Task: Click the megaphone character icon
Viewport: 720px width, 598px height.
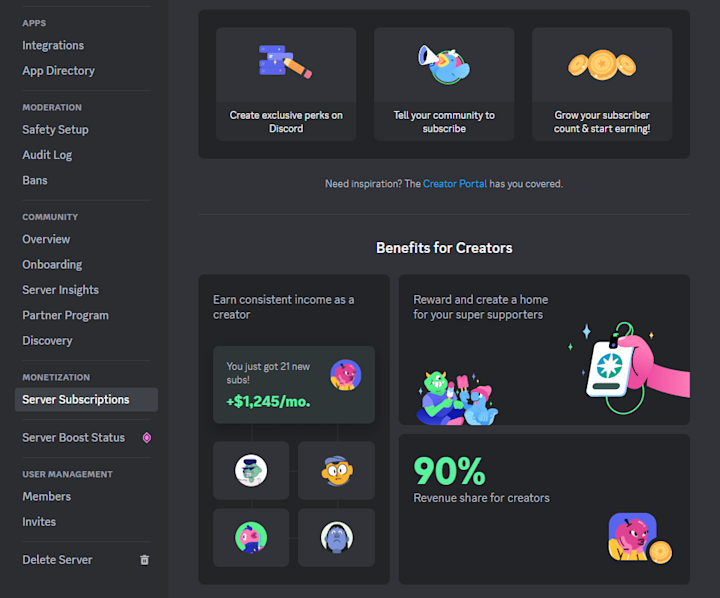Action: [x=444, y=64]
